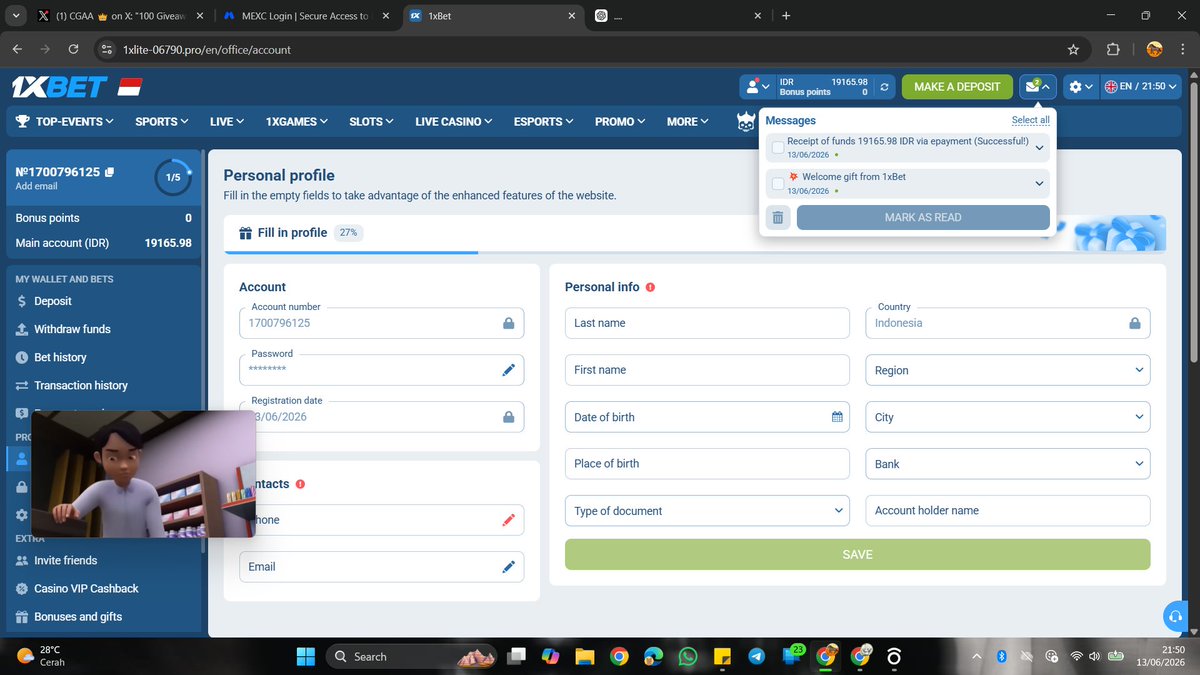Click the Place of birth field
This screenshot has height=675, width=1200.
(x=707, y=464)
